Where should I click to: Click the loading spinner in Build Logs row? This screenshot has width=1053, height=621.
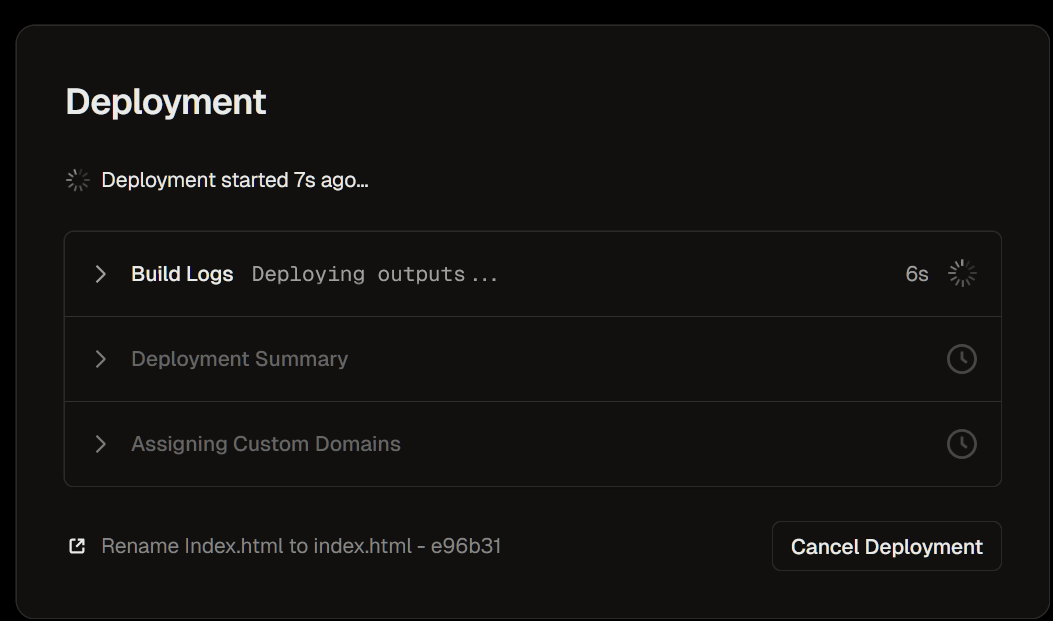pos(962,274)
